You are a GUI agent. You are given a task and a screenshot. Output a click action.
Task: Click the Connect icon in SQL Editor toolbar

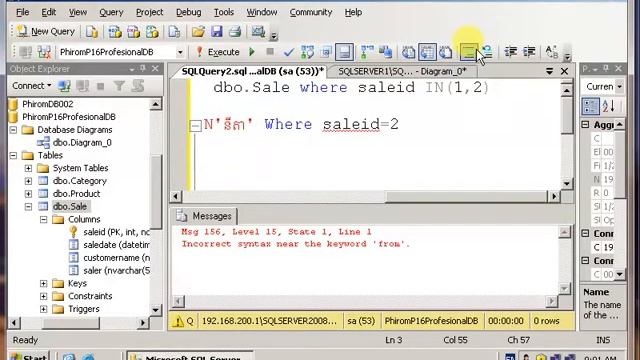(x=26, y=52)
